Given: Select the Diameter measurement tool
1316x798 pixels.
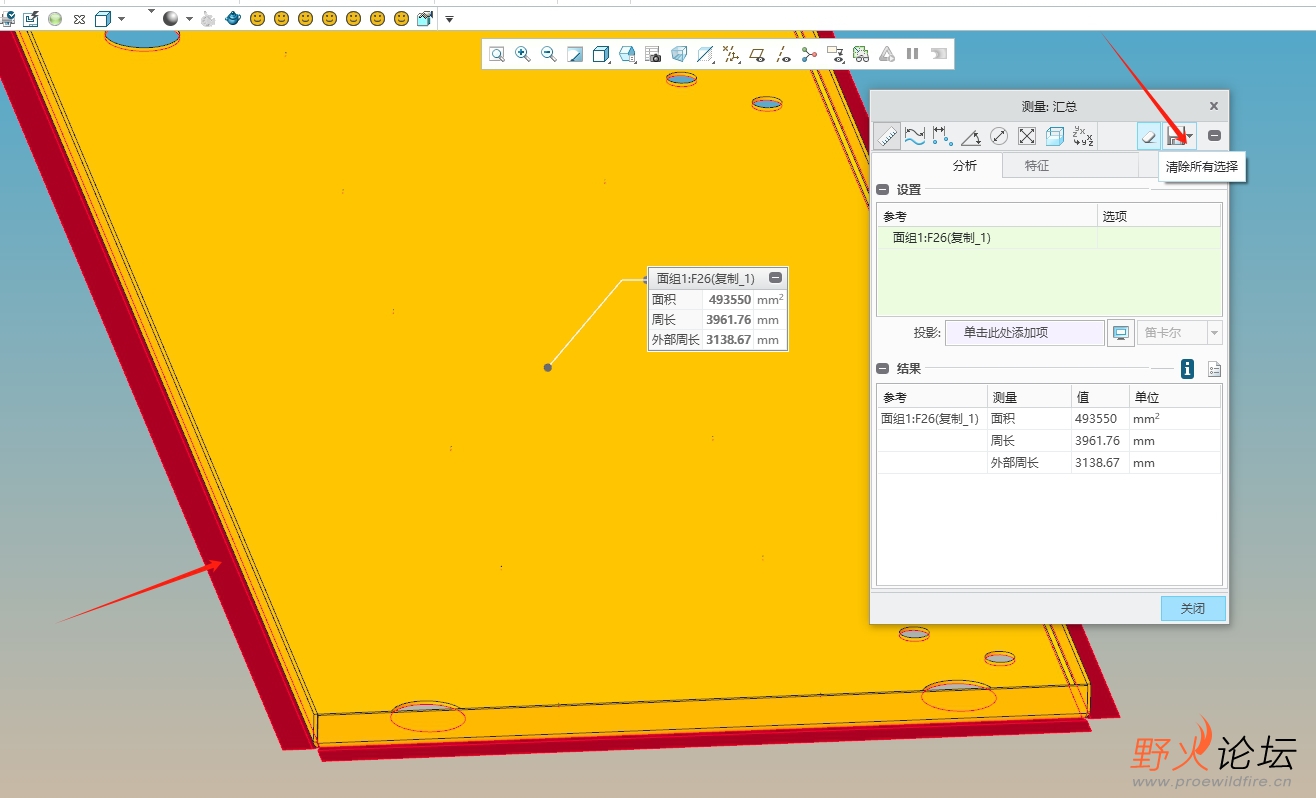Looking at the screenshot, I should [x=998, y=136].
